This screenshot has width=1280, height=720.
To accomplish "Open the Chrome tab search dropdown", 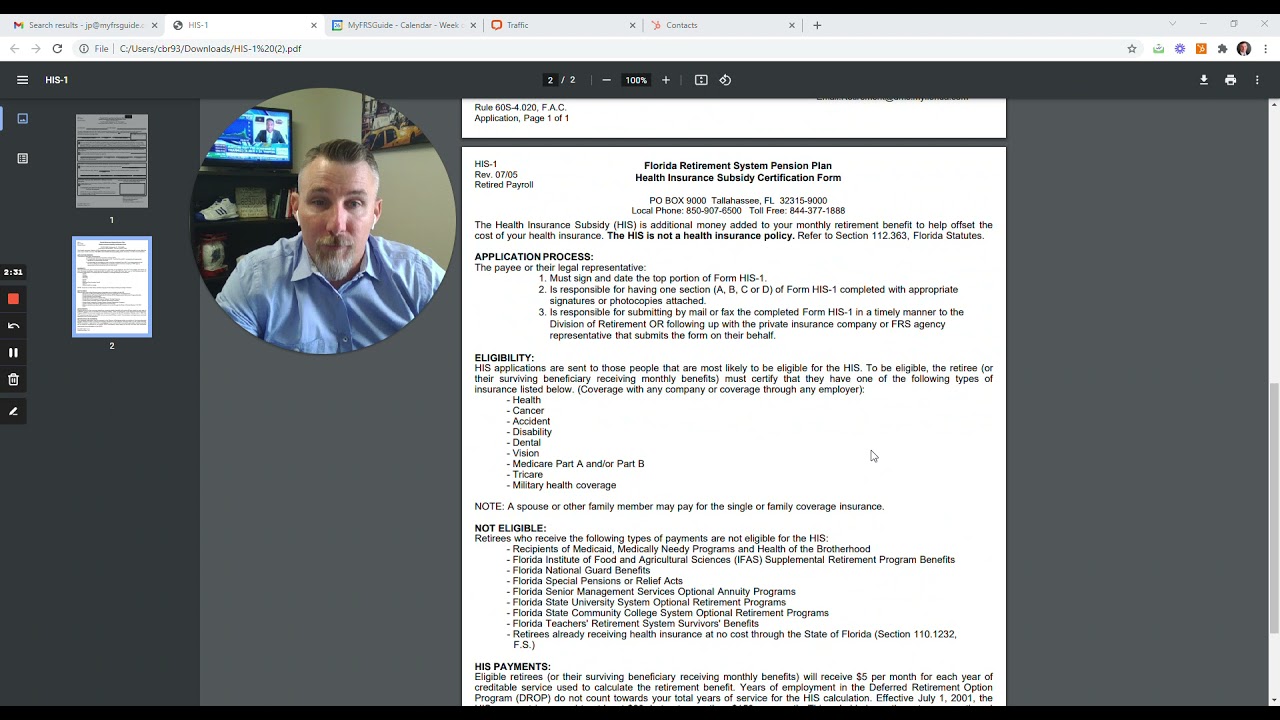I will 1173,24.
